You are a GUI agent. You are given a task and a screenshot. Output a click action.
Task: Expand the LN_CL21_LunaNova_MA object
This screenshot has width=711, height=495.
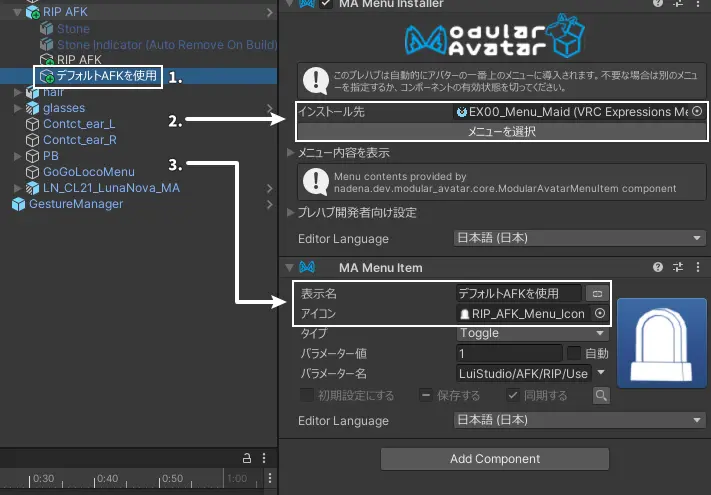pyautogui.click(x=18, y=188)
